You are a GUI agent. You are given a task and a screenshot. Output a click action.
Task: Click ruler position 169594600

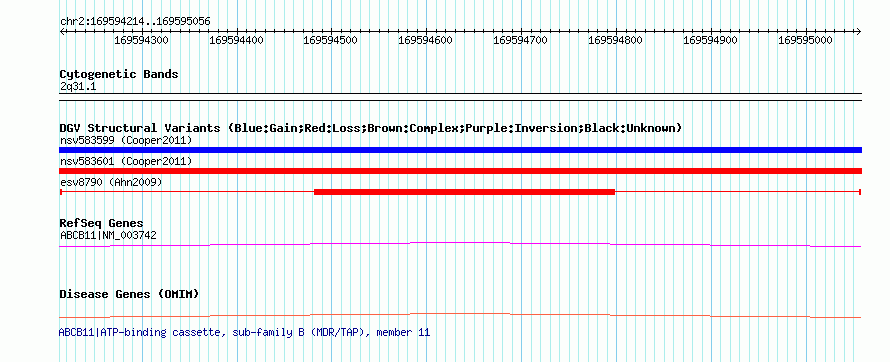coord(426,41)
